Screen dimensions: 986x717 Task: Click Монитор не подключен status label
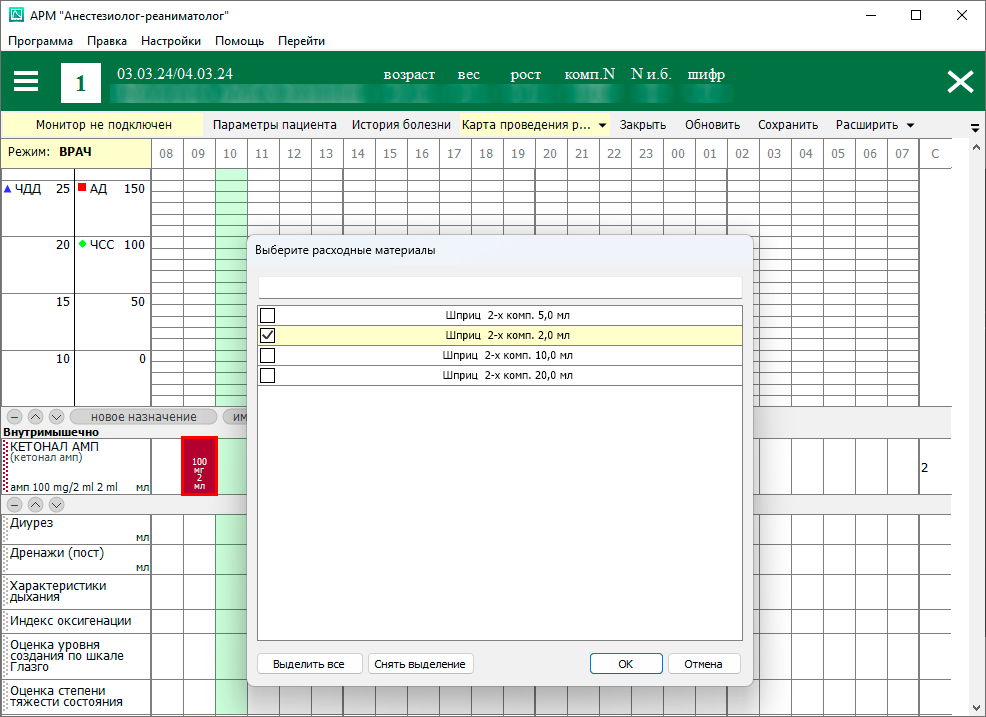click(x=103, y=125)
